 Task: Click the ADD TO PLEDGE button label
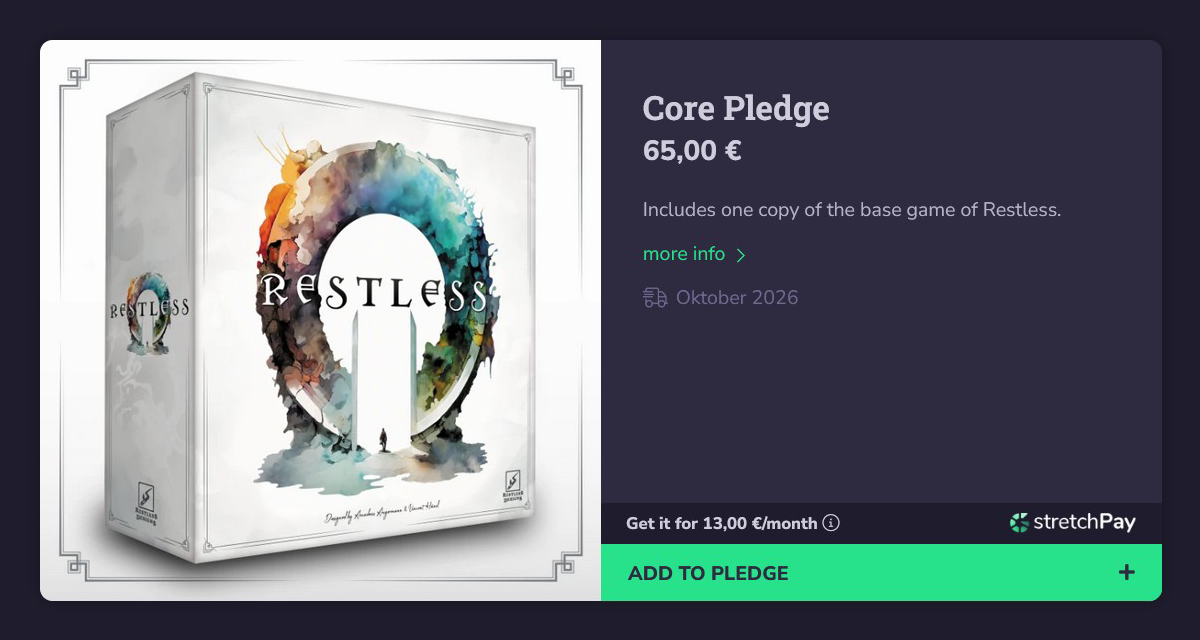(708, 573)
